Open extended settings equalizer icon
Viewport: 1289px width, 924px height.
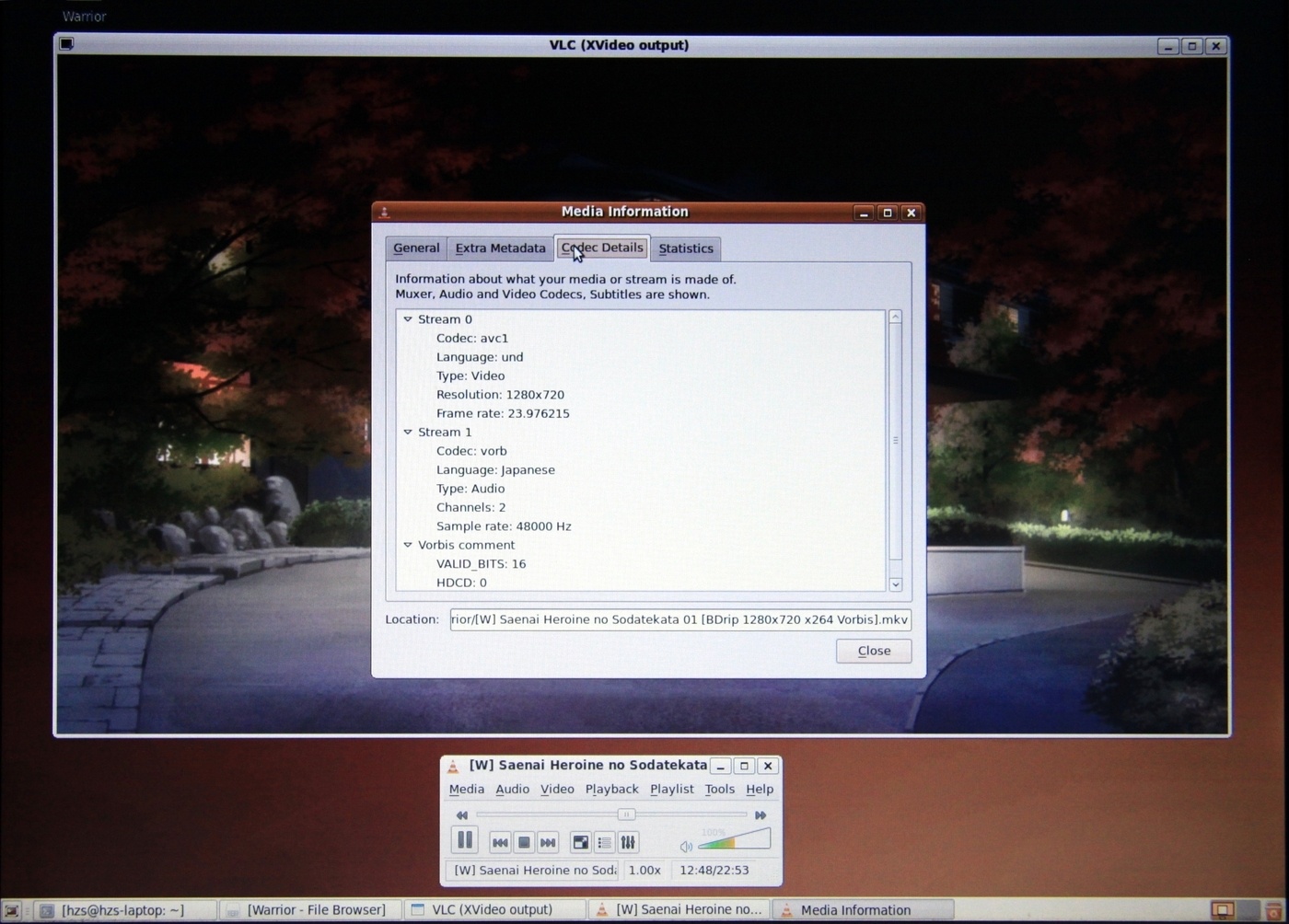click(x=628, y=842)
